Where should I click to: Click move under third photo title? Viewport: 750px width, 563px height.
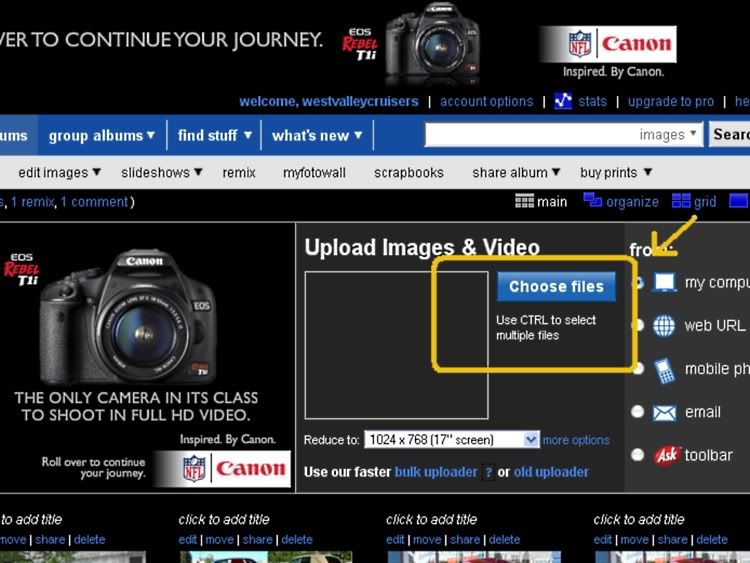click(x=427, y=540)
